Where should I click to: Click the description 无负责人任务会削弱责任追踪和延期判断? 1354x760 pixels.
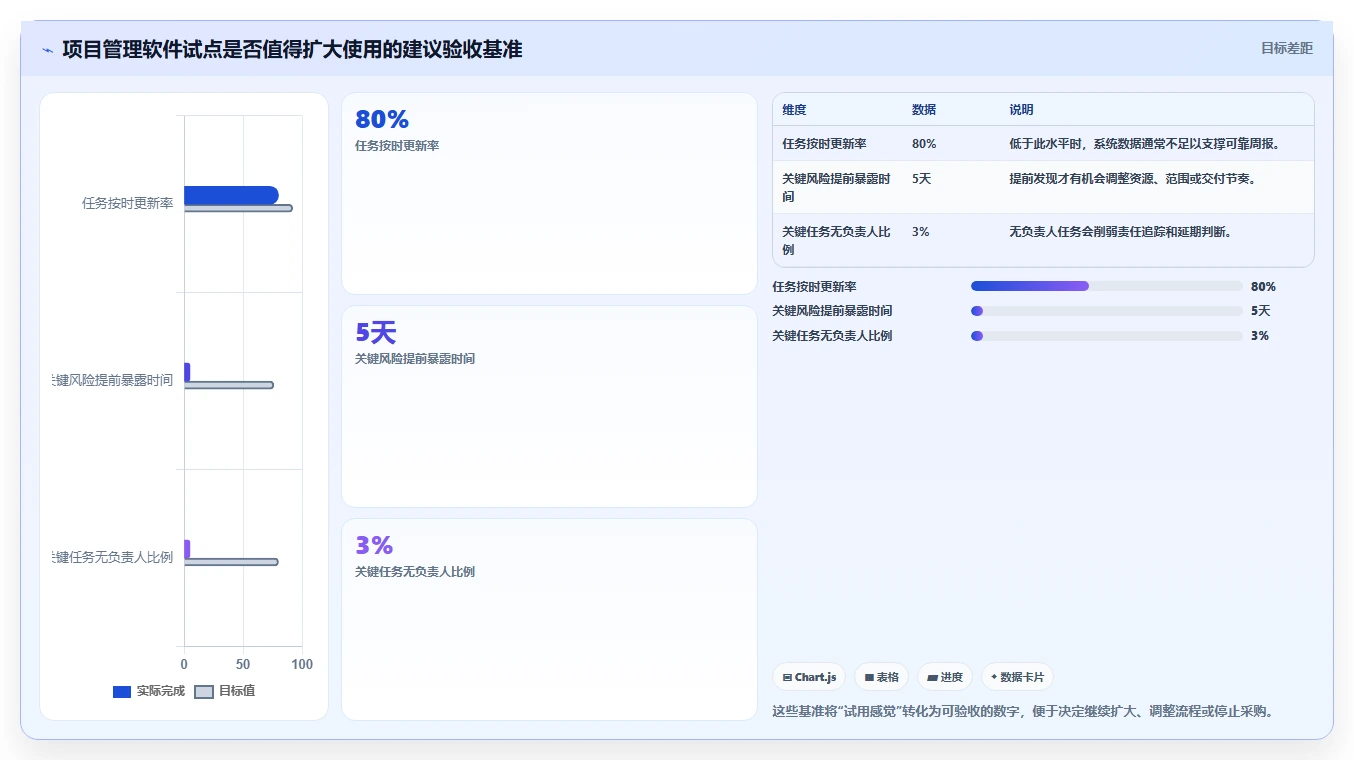(x=1120, y=232)
